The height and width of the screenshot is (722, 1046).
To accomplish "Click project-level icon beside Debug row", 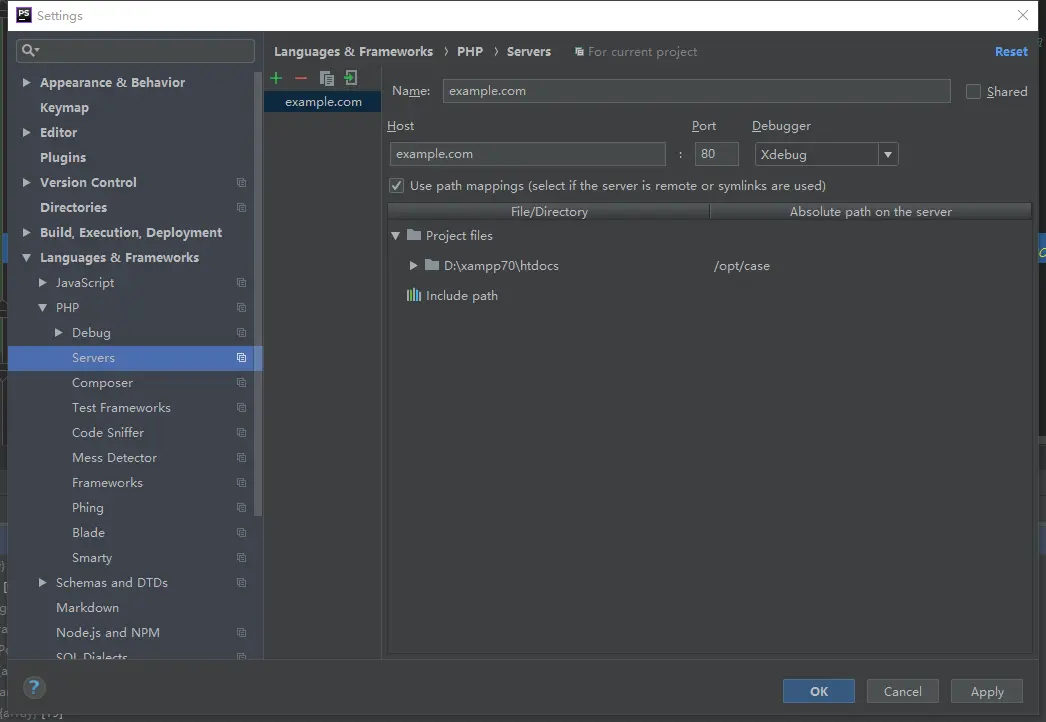I will point(241,332).
